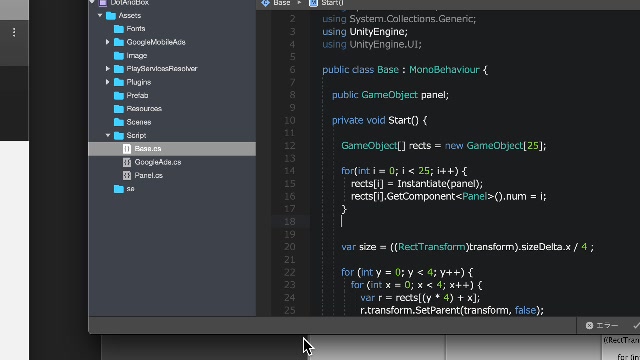Select Plugins folder name

tap(139, 82)
